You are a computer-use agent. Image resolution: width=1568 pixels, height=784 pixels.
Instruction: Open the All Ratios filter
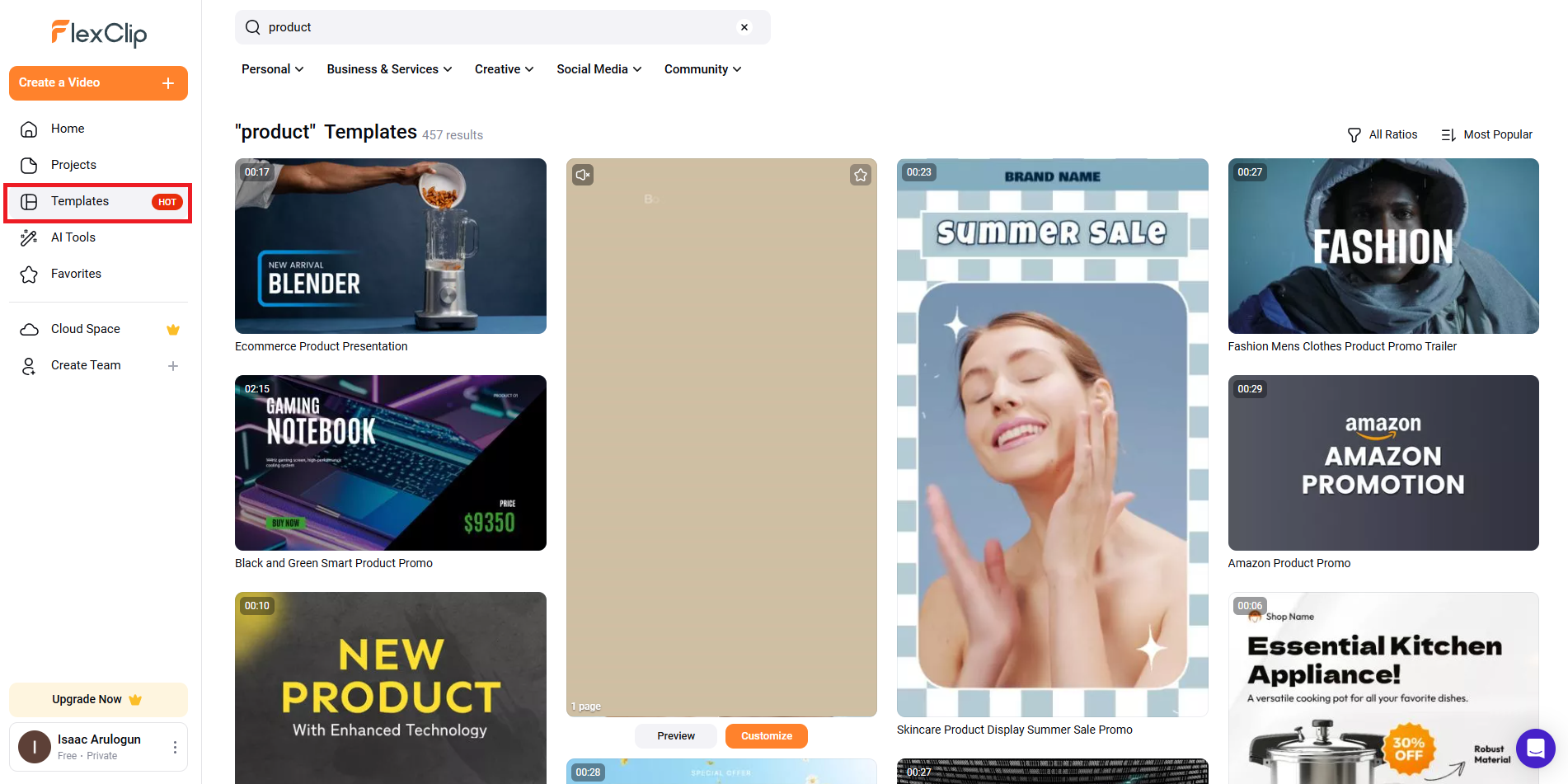point(1383,134)
